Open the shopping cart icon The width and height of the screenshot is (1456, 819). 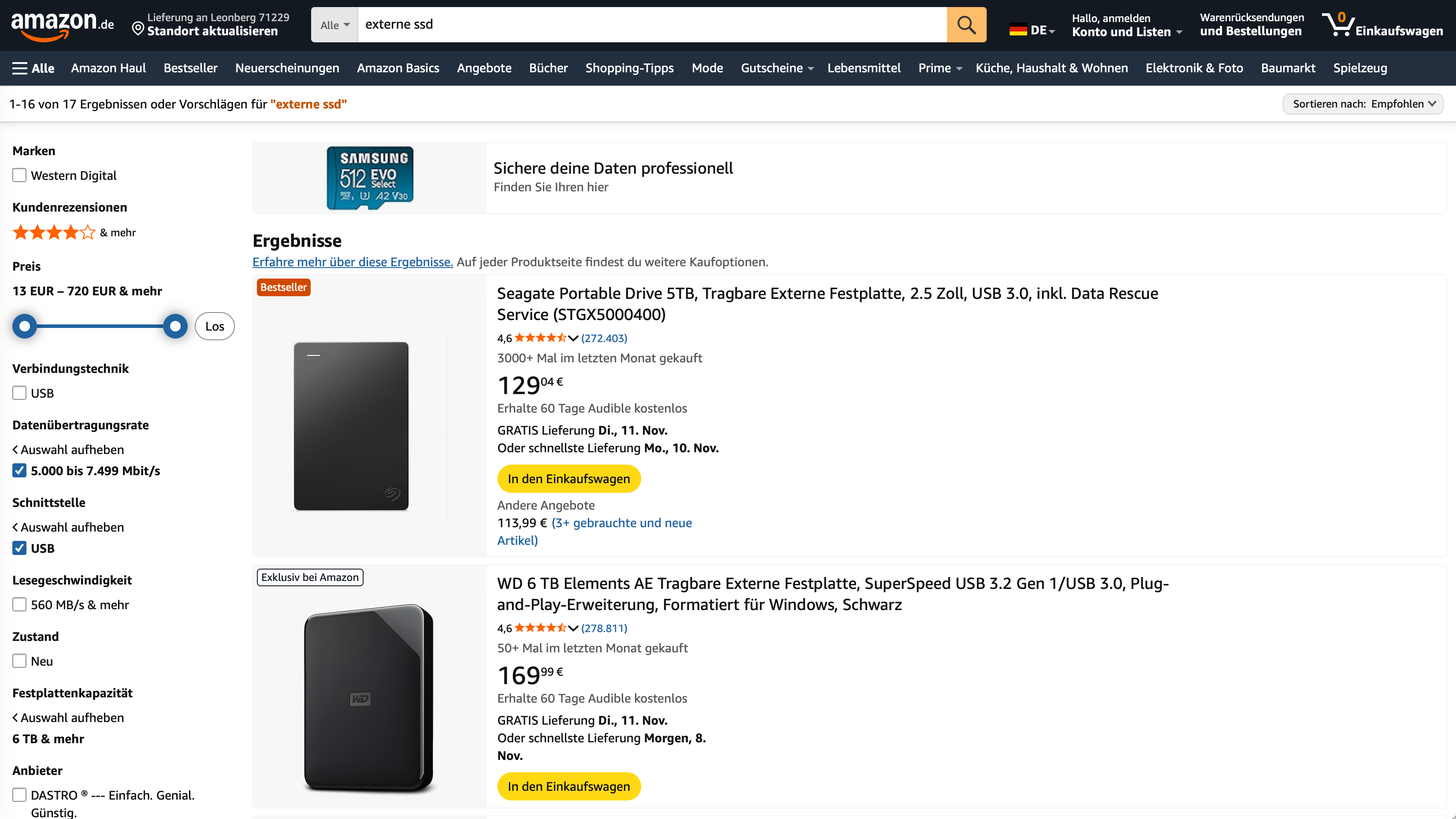click(x=1338, y=25)
